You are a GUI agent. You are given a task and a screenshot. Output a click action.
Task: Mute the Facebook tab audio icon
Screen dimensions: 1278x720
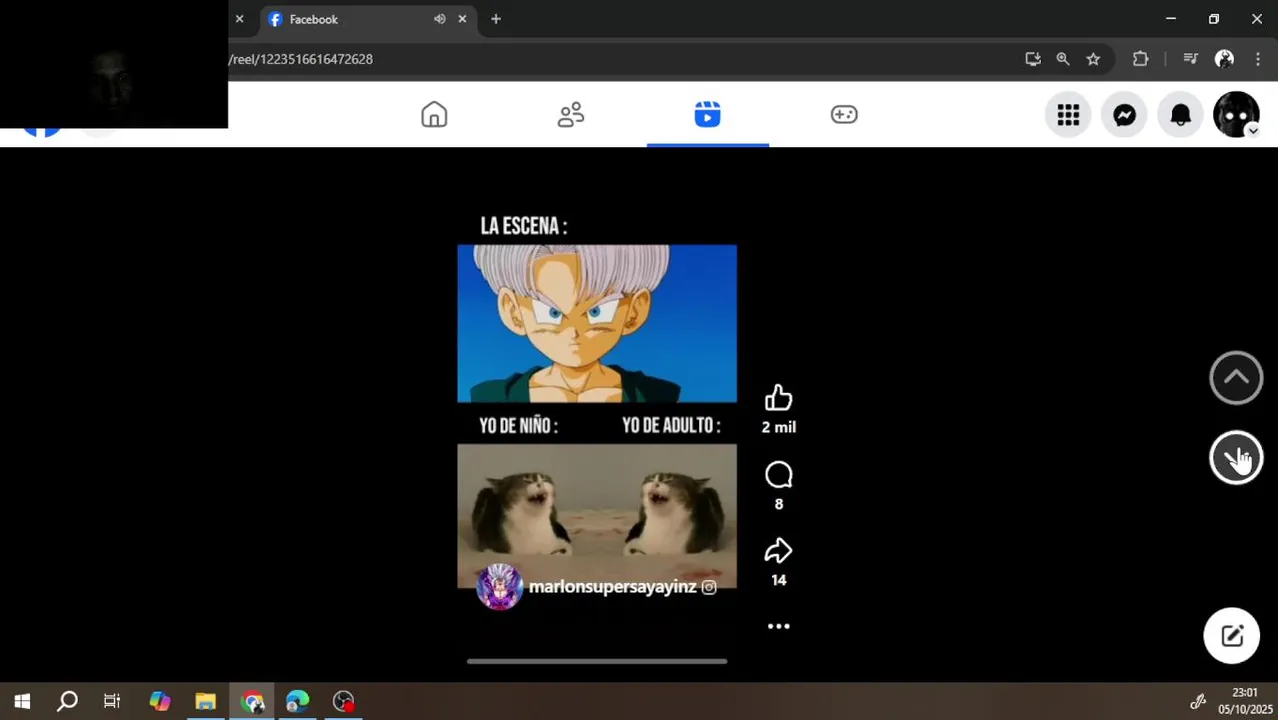tap(439, 19)
